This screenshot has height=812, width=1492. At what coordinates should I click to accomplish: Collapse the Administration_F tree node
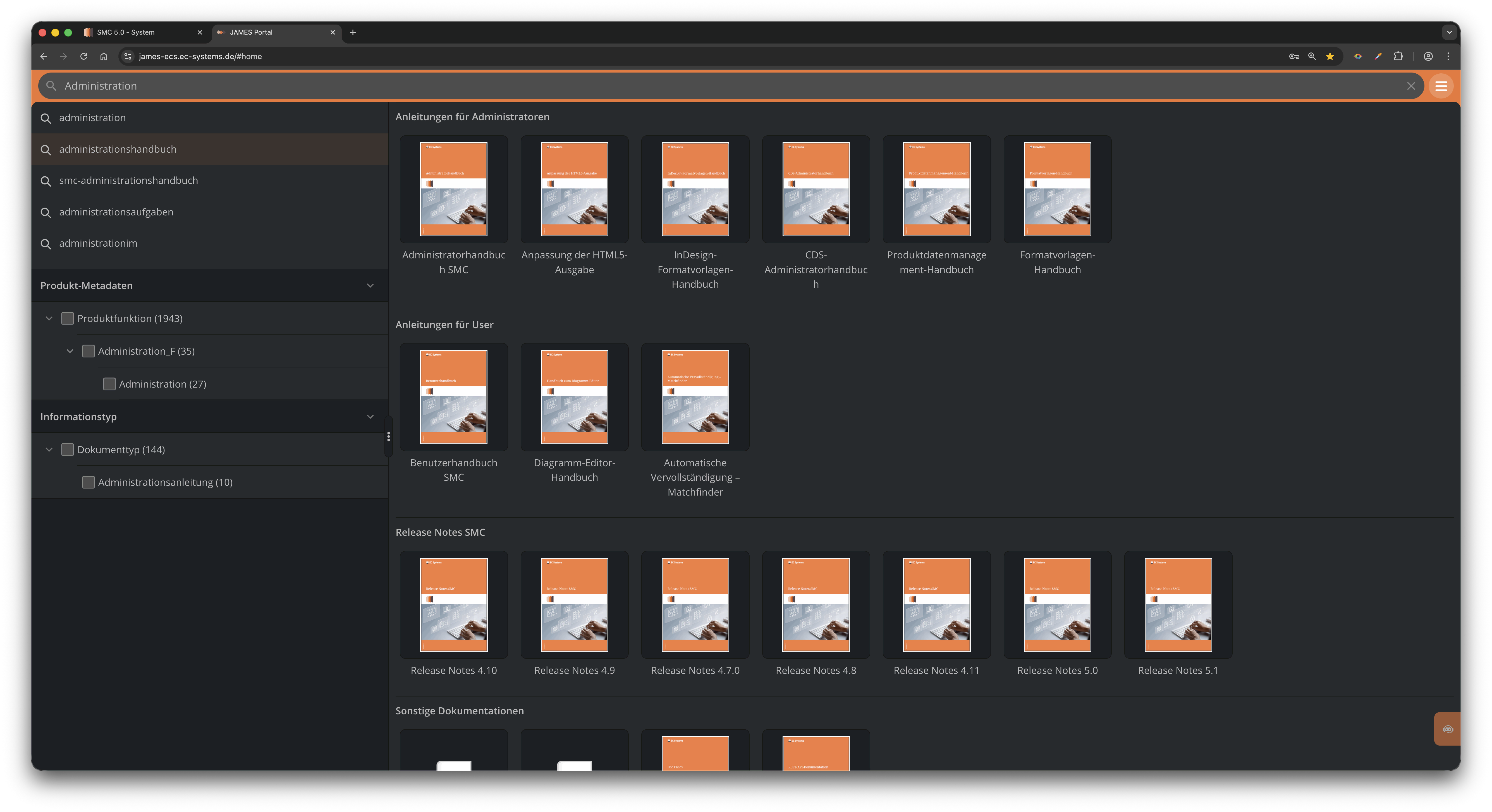(70, 351)
